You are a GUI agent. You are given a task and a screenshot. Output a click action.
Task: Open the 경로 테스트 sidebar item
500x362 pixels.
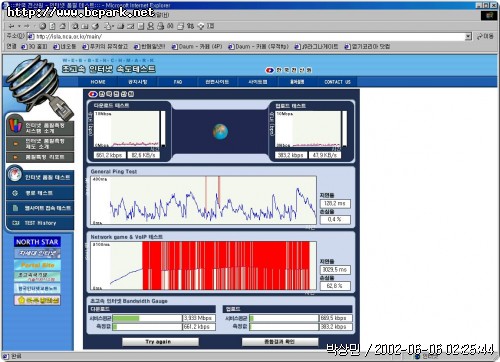point(40,193)
